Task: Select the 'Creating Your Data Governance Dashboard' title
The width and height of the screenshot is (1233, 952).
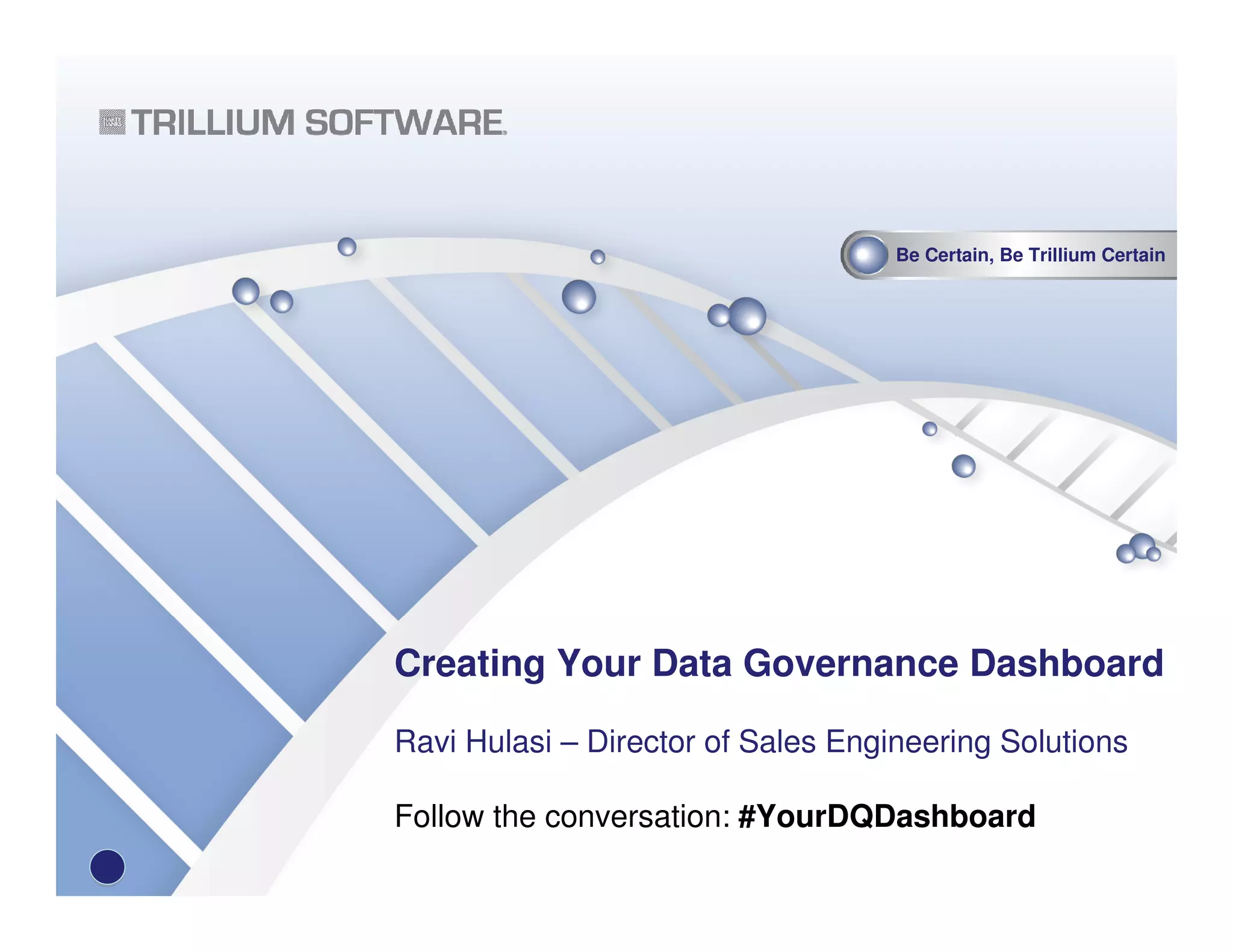Action: 778,664
